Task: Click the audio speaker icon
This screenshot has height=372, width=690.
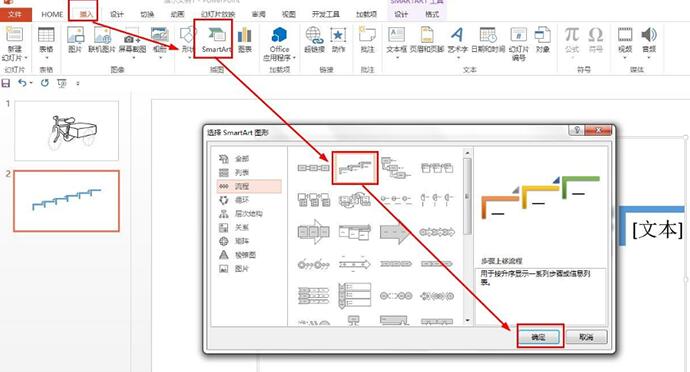Action: coord(649,34)
